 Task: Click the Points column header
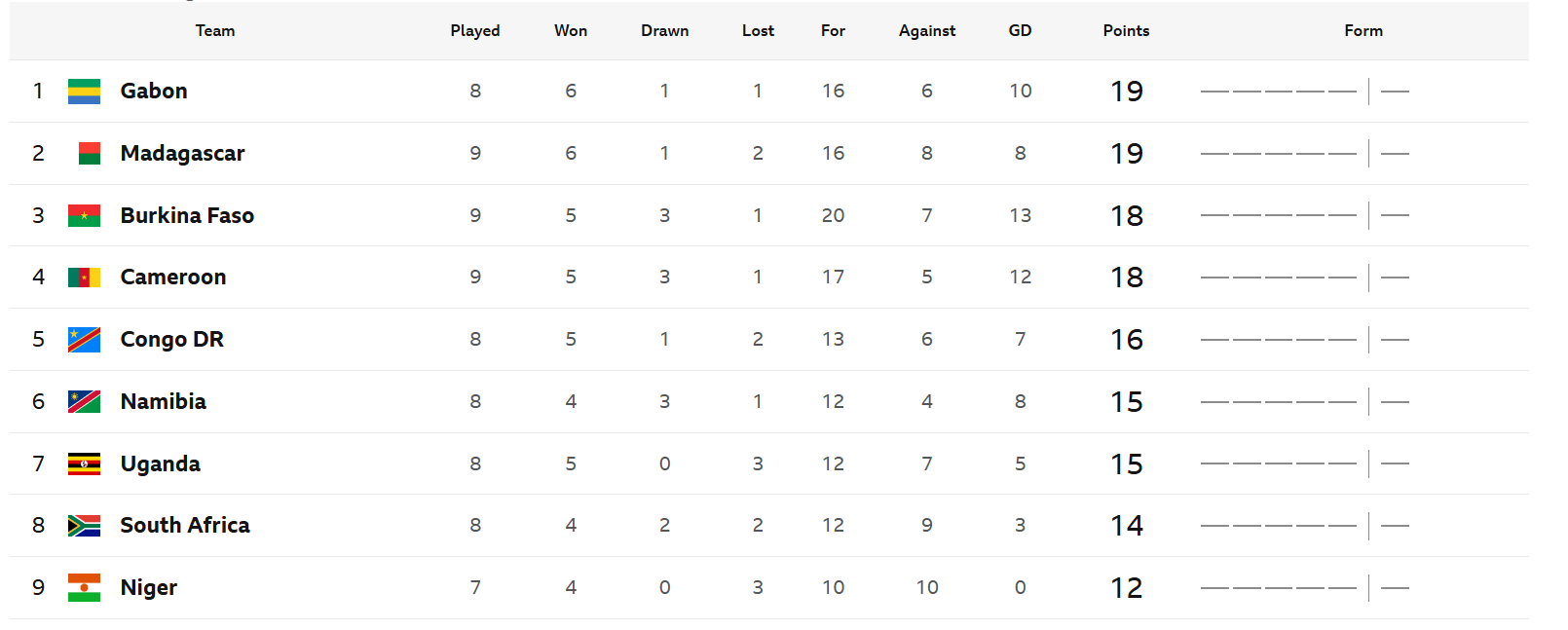(1126, 31)
